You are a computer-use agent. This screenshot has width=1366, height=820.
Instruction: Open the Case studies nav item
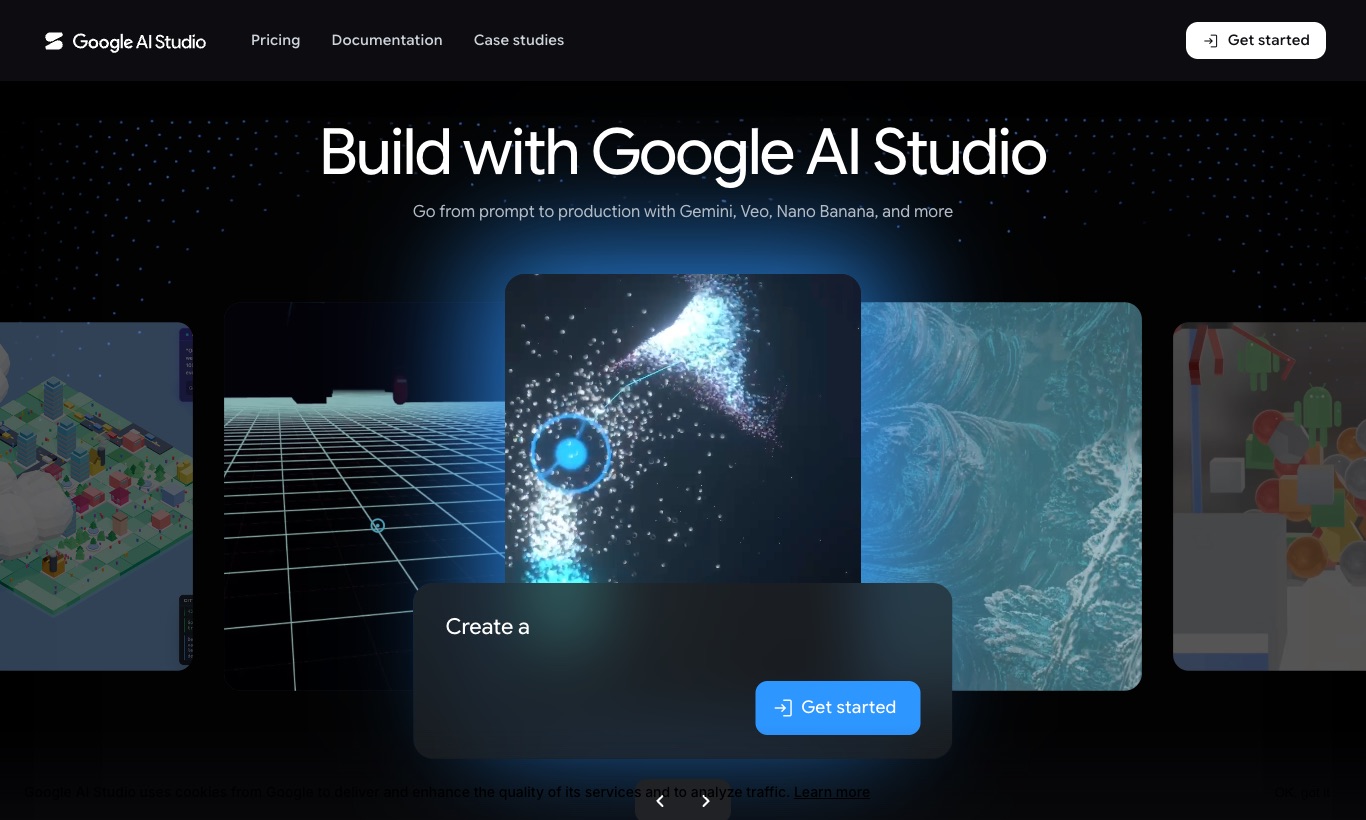[519, 40]
